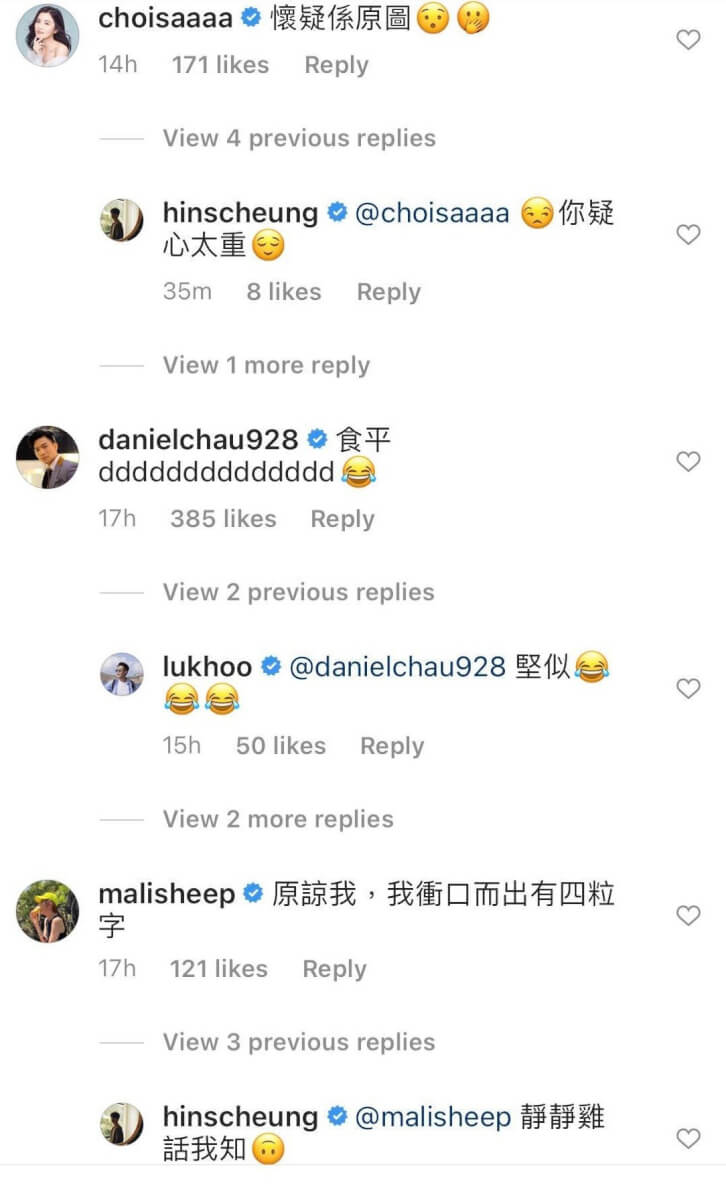Screen dimensions: 726x1200
Task: Expand View 2 more replies
Action: pos(278,819)
